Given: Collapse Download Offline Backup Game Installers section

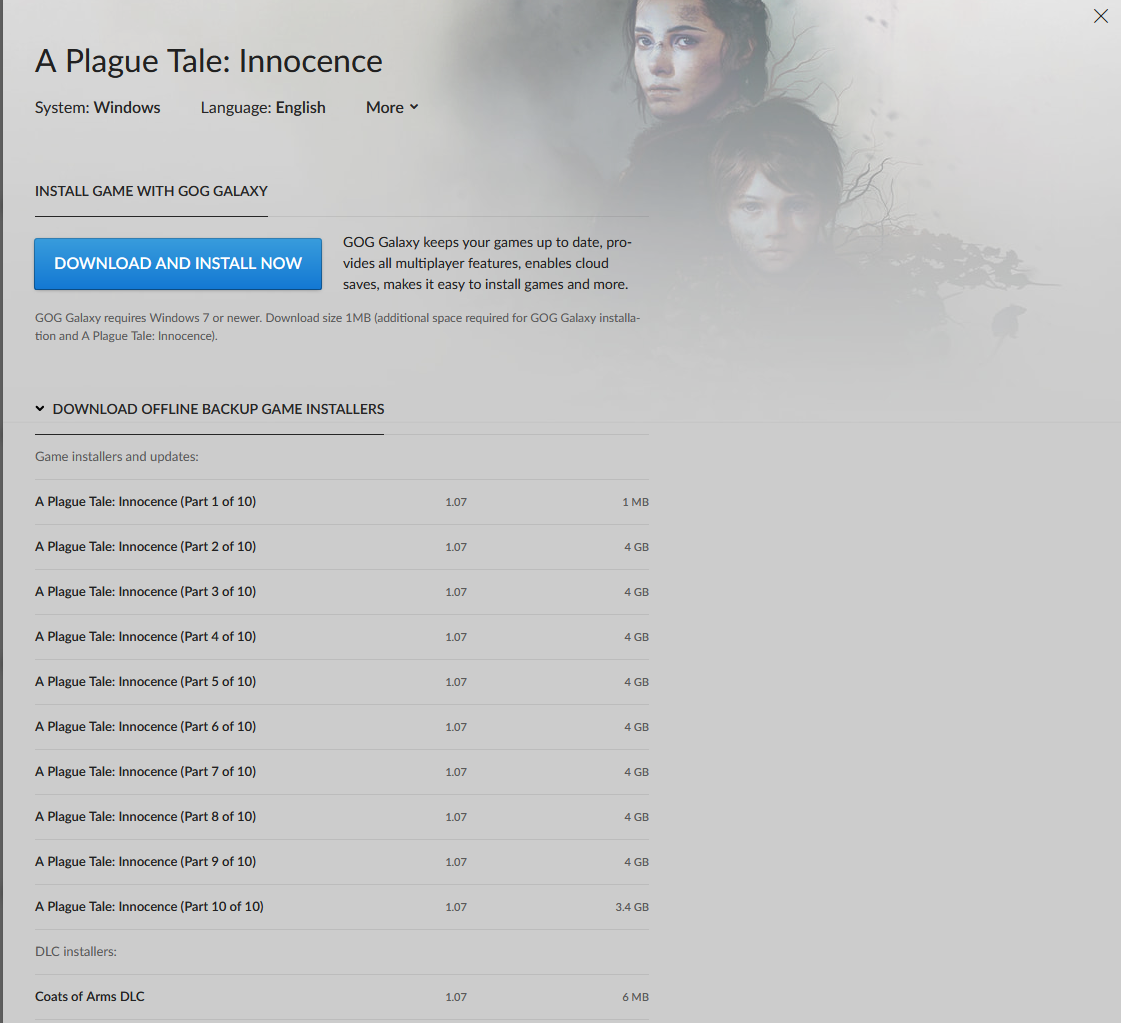Looking at the screenshot, I should pyautogui.click(x=209, y=409).
